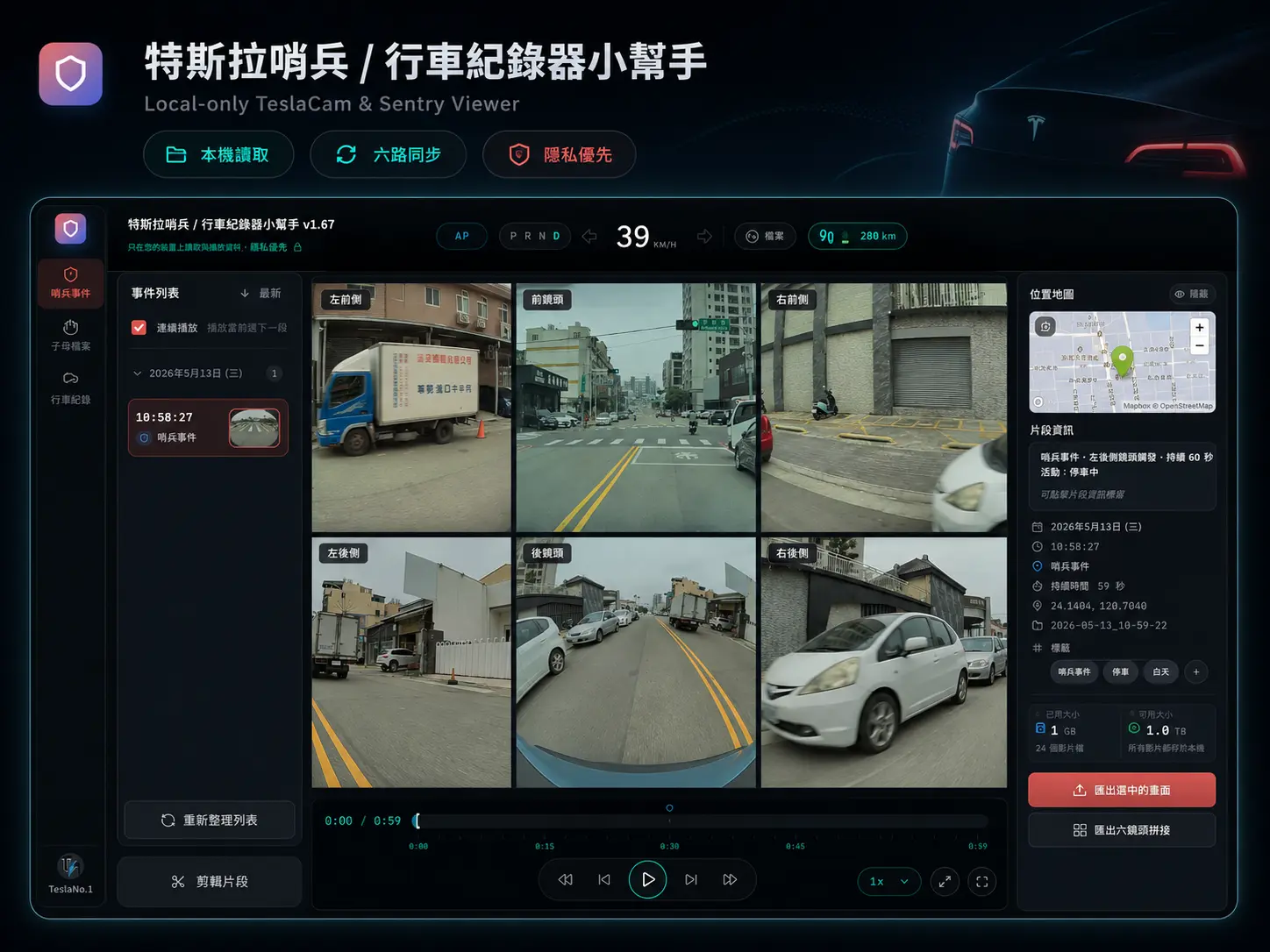Click the 已用大小 1 GB storage stat
The image size is (1270, 952).
1074,731
